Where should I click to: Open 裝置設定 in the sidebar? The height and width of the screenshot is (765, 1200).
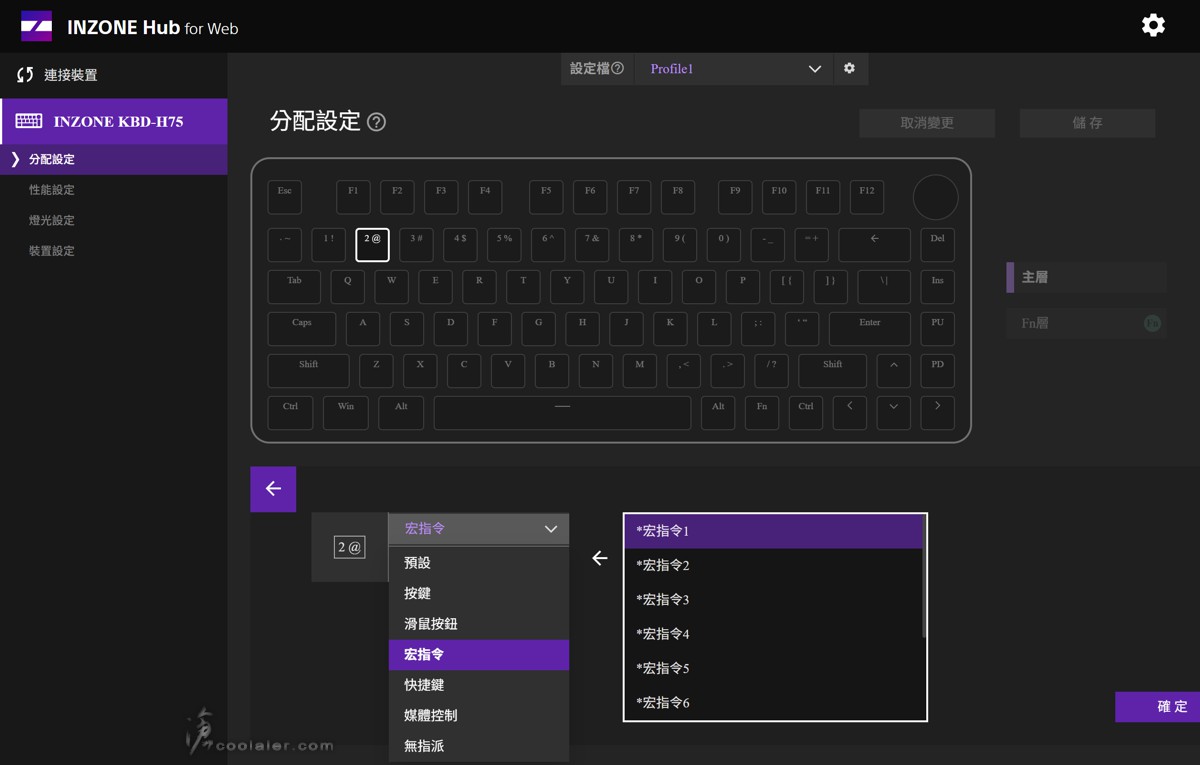[52, 251]
